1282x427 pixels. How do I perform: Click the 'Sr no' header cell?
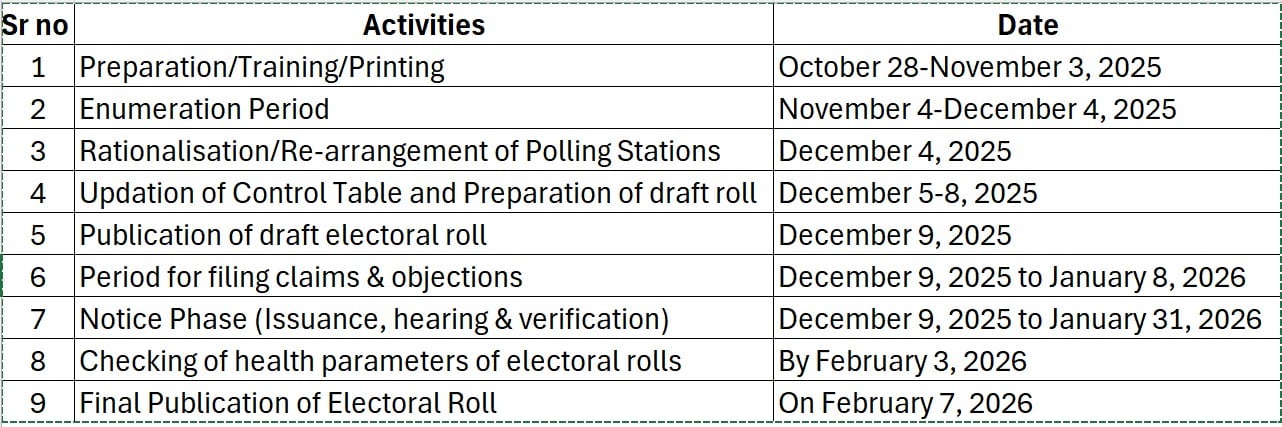click(37, 25)
